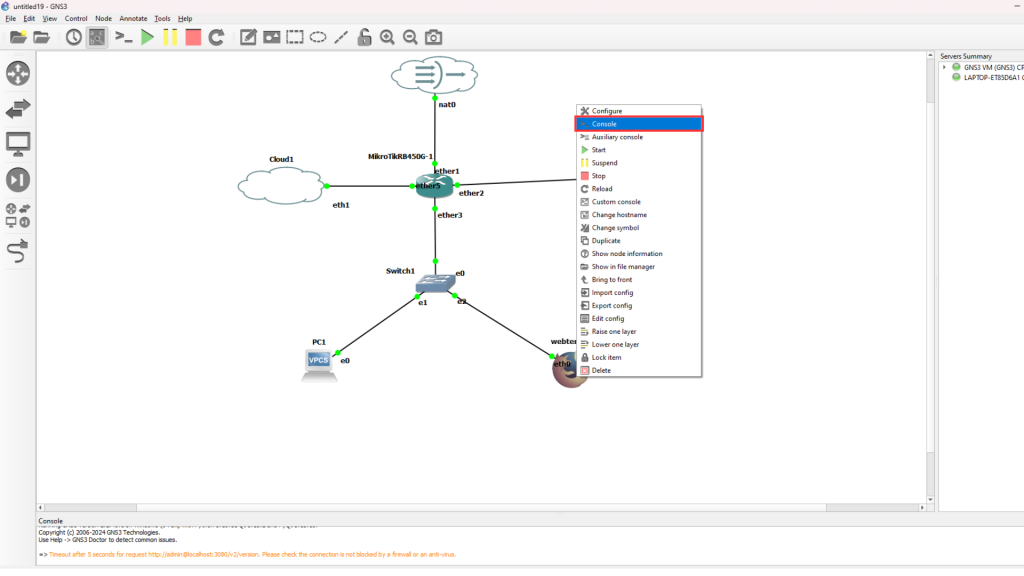Start all nodes with the green play icon
The width and height of the screenshot is (1024, 576).
click(x=147, y=37)
